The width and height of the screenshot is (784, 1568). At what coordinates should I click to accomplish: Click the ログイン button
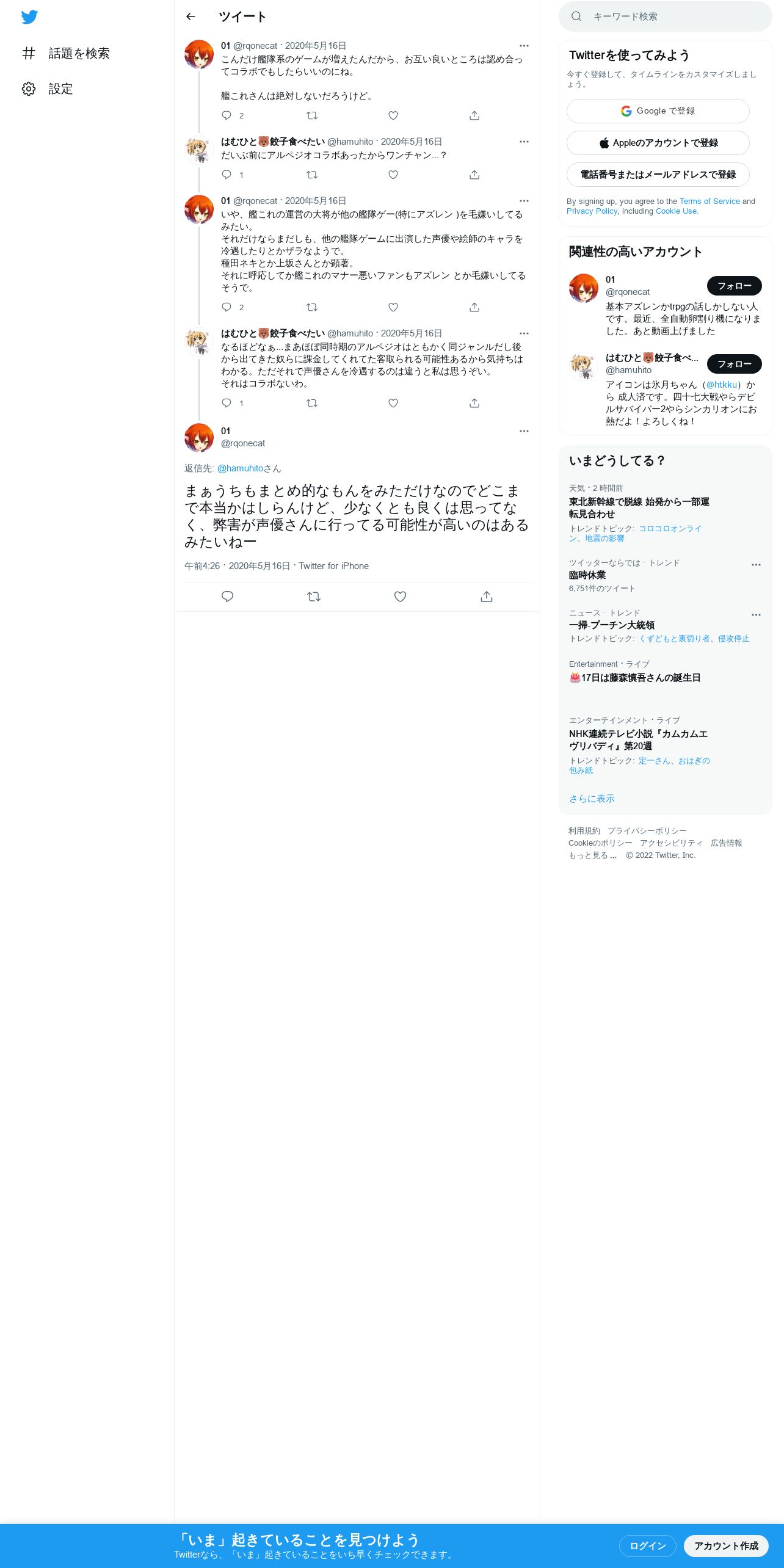click(x=647, y=1545)
